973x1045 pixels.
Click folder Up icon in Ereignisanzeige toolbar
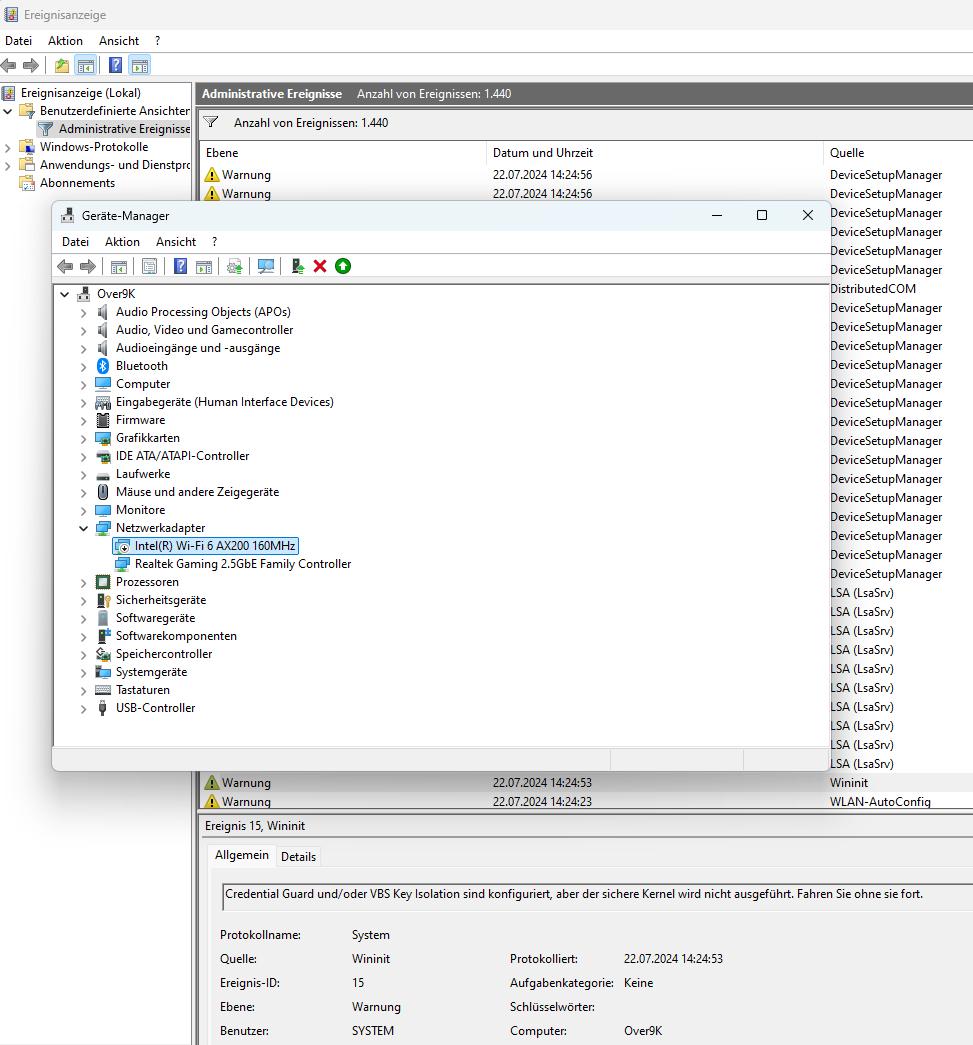[62, 65]
